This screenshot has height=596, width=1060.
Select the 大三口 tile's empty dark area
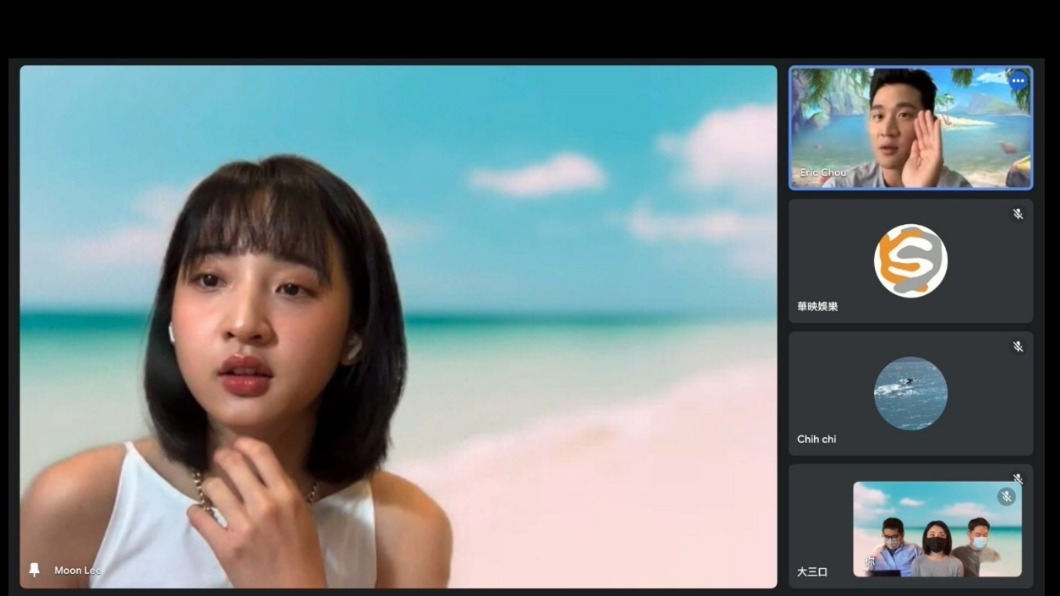[821, 514]
